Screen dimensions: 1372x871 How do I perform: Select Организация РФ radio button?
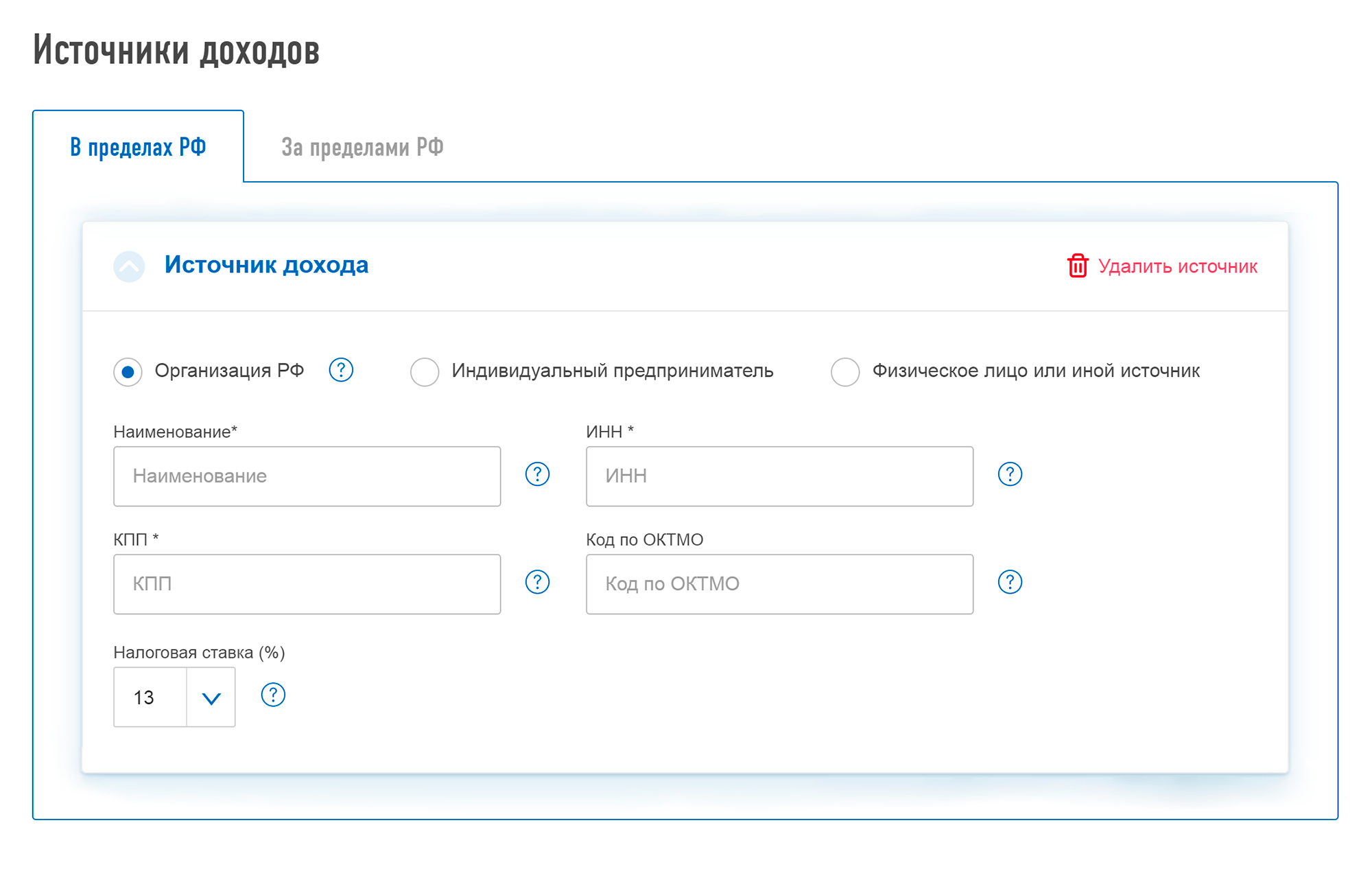pyautogui.click(x=128, y=372)
